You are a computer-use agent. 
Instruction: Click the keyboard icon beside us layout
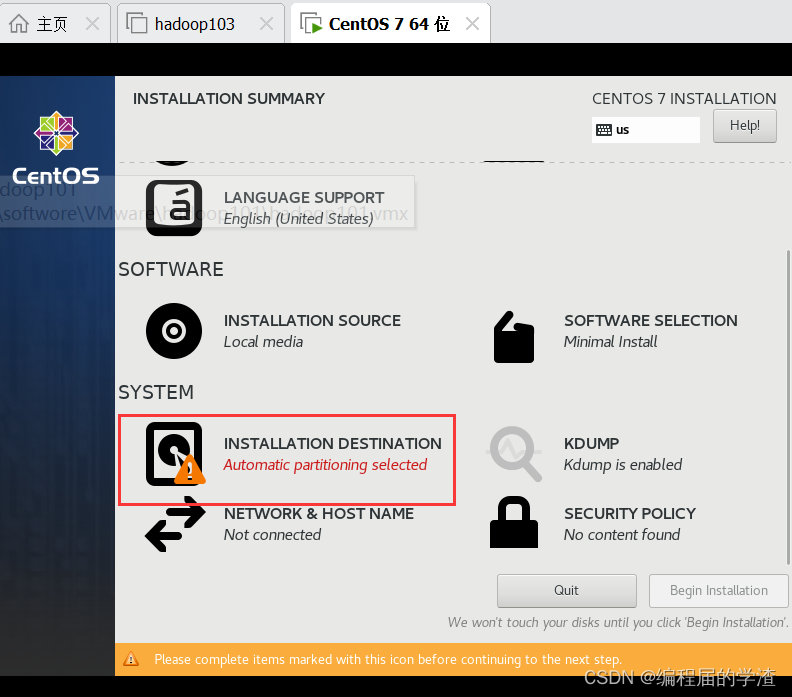604,130
